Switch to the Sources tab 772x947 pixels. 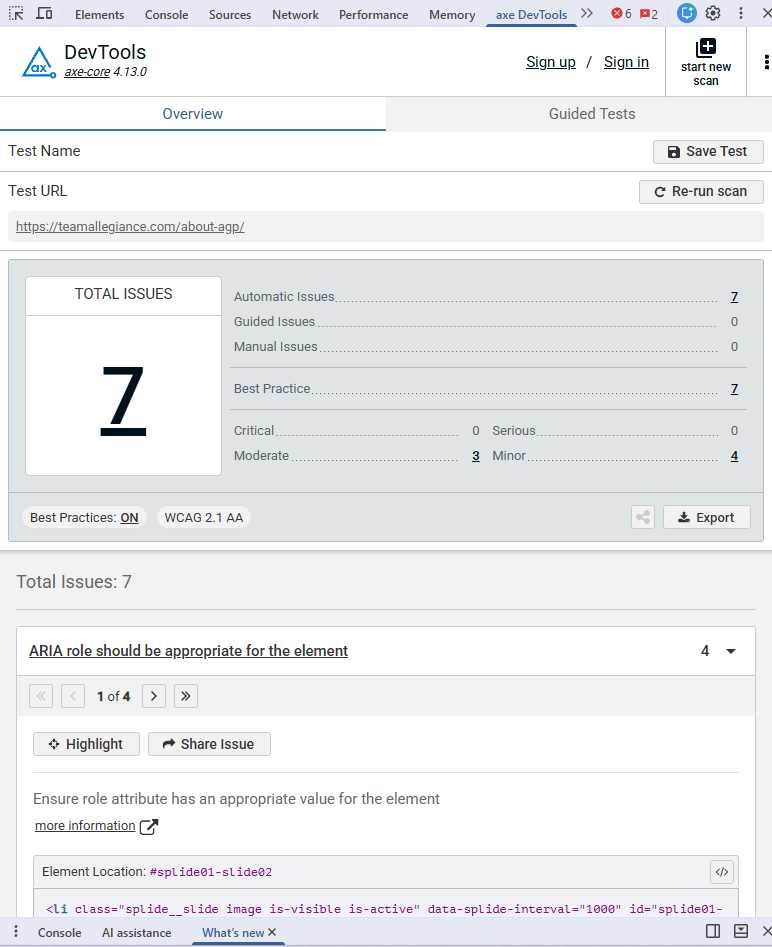pyautogui.click(x=230, y=14)
